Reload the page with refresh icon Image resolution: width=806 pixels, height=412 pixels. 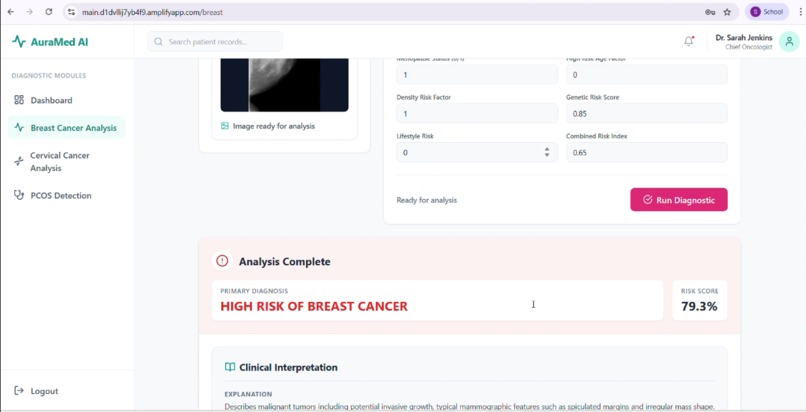pyautogui.click(x=49, y=12)
